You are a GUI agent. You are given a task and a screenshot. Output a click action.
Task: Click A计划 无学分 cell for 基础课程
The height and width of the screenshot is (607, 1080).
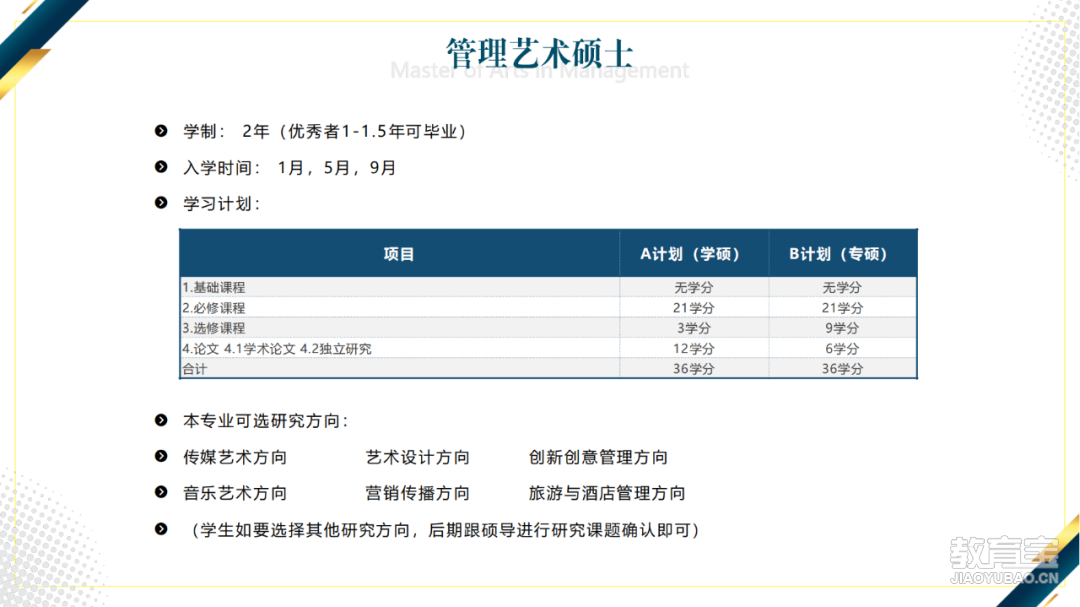click(694, 287)
